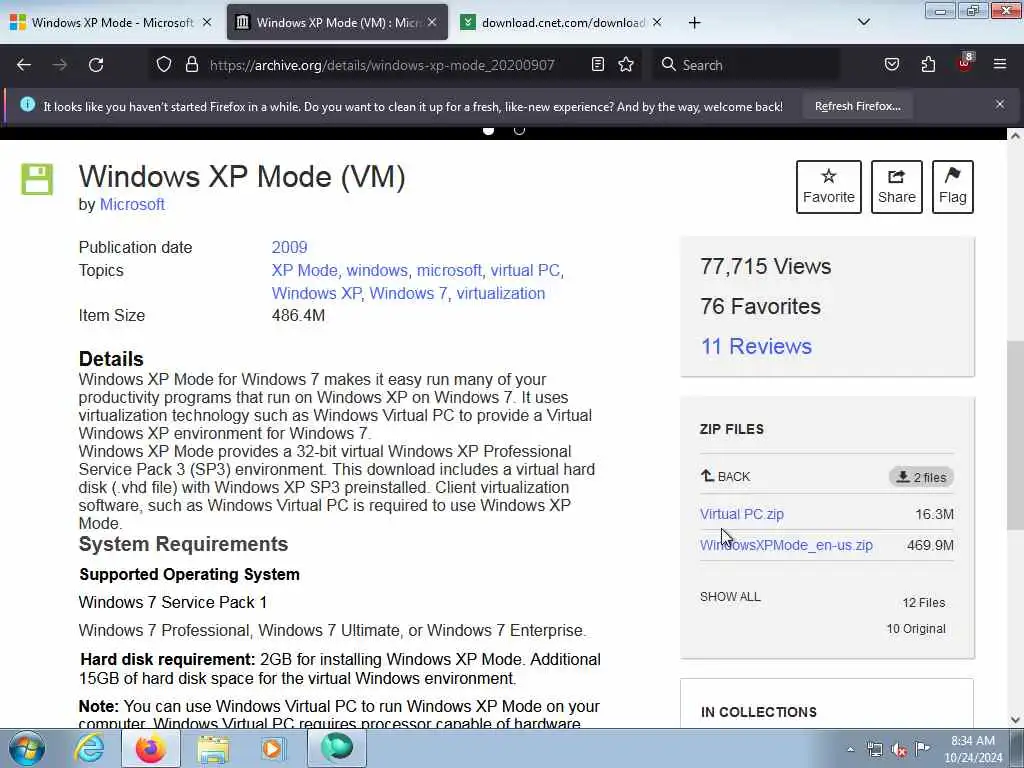The height and width of the screenshot is (768, 1024).
Task: Click the Refresh Firefox button
Action: point(857,106)
